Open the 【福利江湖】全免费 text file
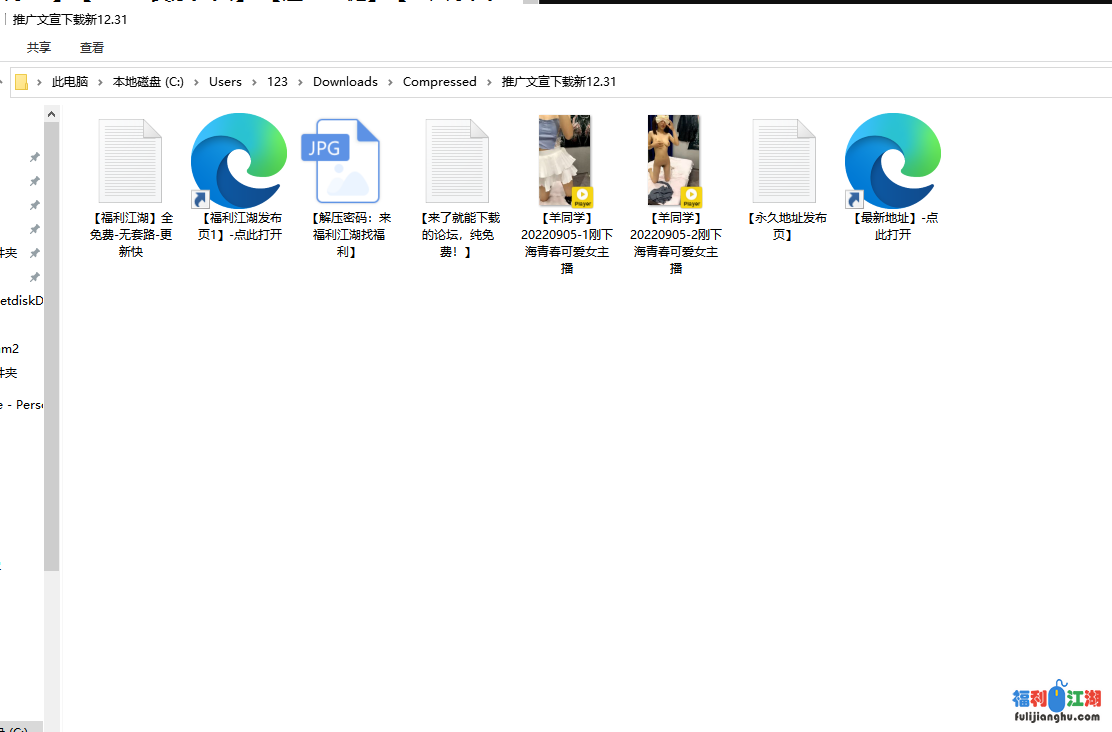The width and height of the screenshot is (1112, 732). pyautogui.click(x=130, y=161)
